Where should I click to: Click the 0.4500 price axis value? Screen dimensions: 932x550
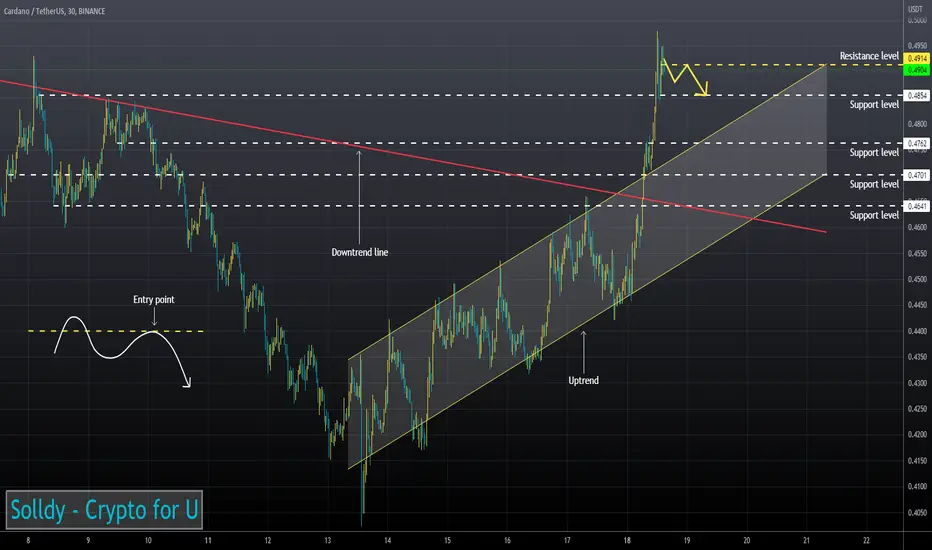pos(917,279)
